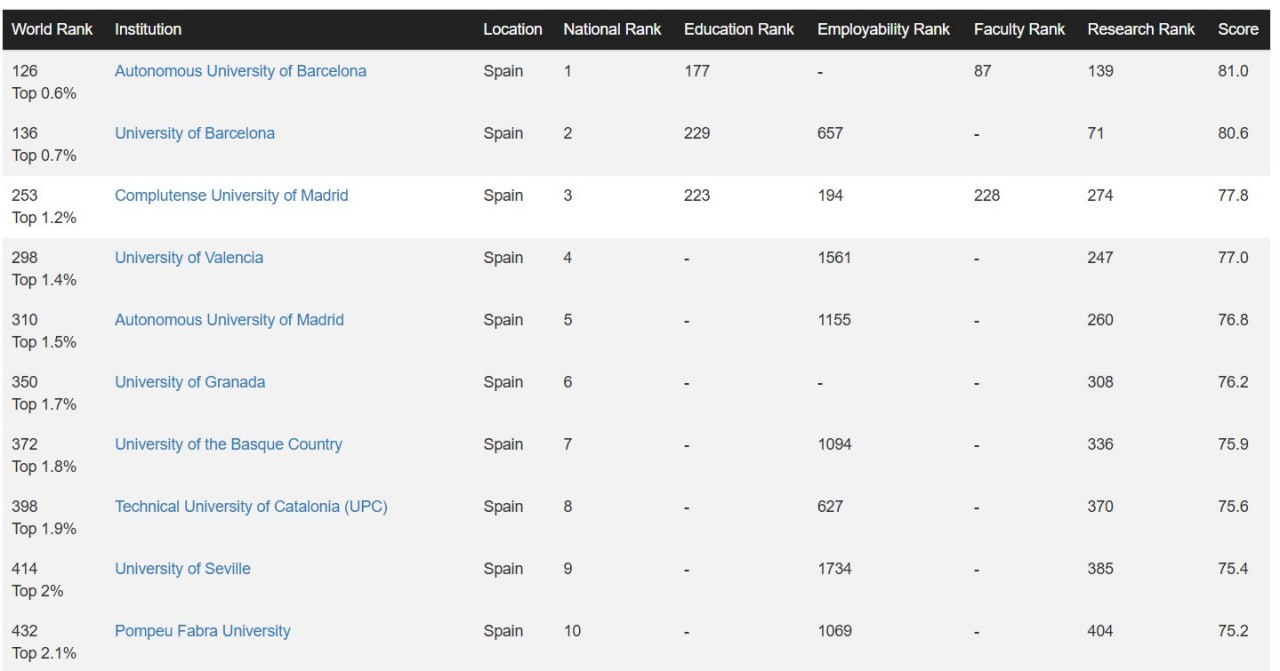Click University of the Basque Country
The image size is (1280, 671).
[228, 444]
